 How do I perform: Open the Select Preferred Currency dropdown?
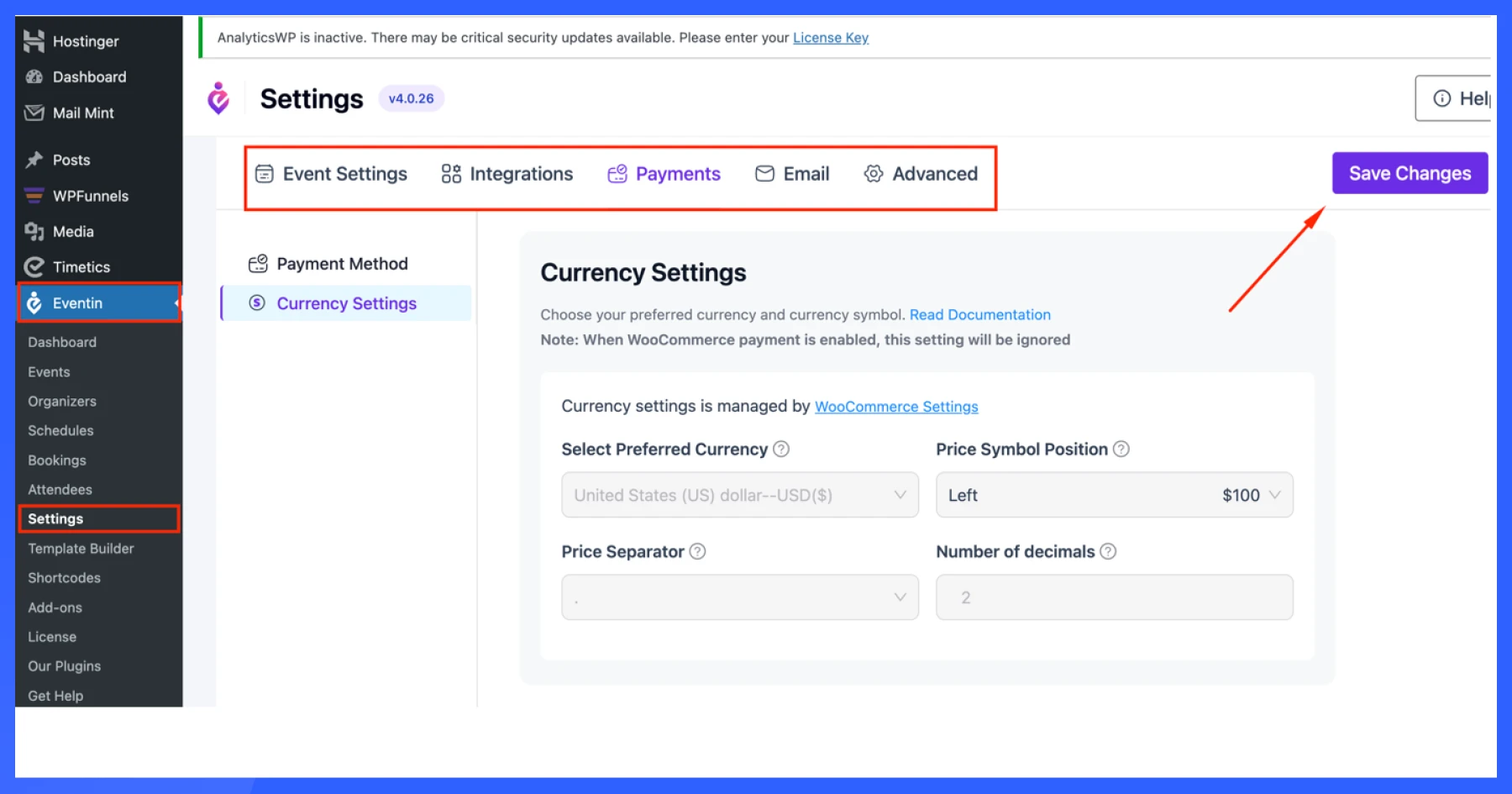coord(740,495)
